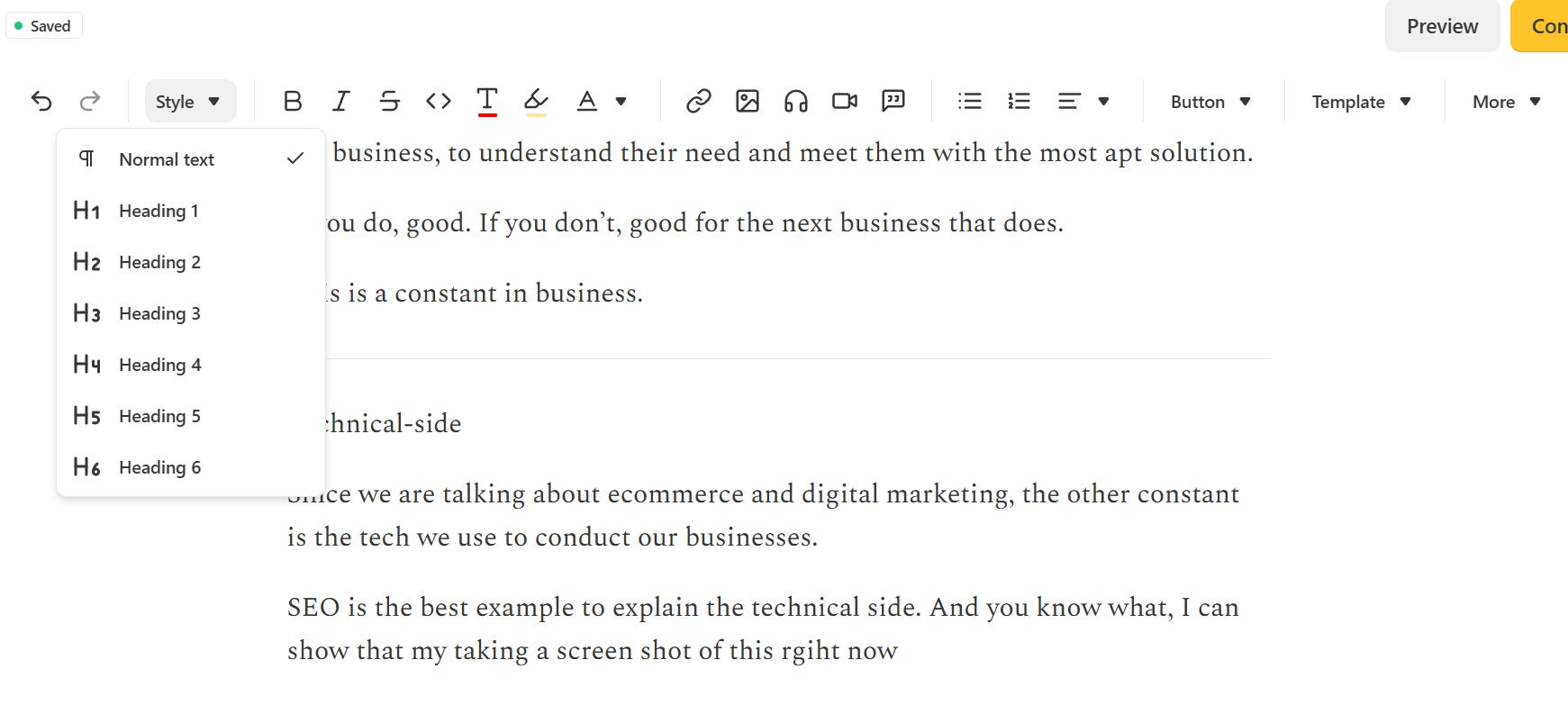Click the line ending 'next business that does.'
1568x705 pixels.
(694, 223)
